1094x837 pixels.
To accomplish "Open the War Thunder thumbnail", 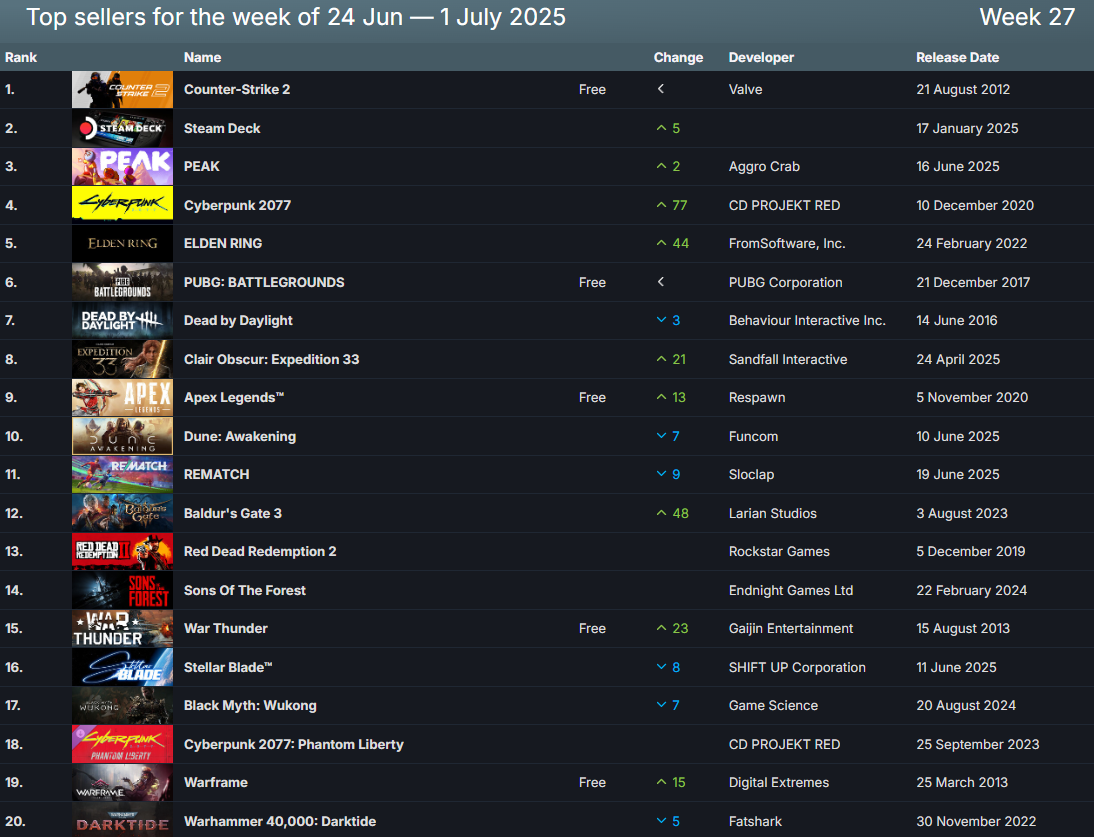I will (122, 629).
